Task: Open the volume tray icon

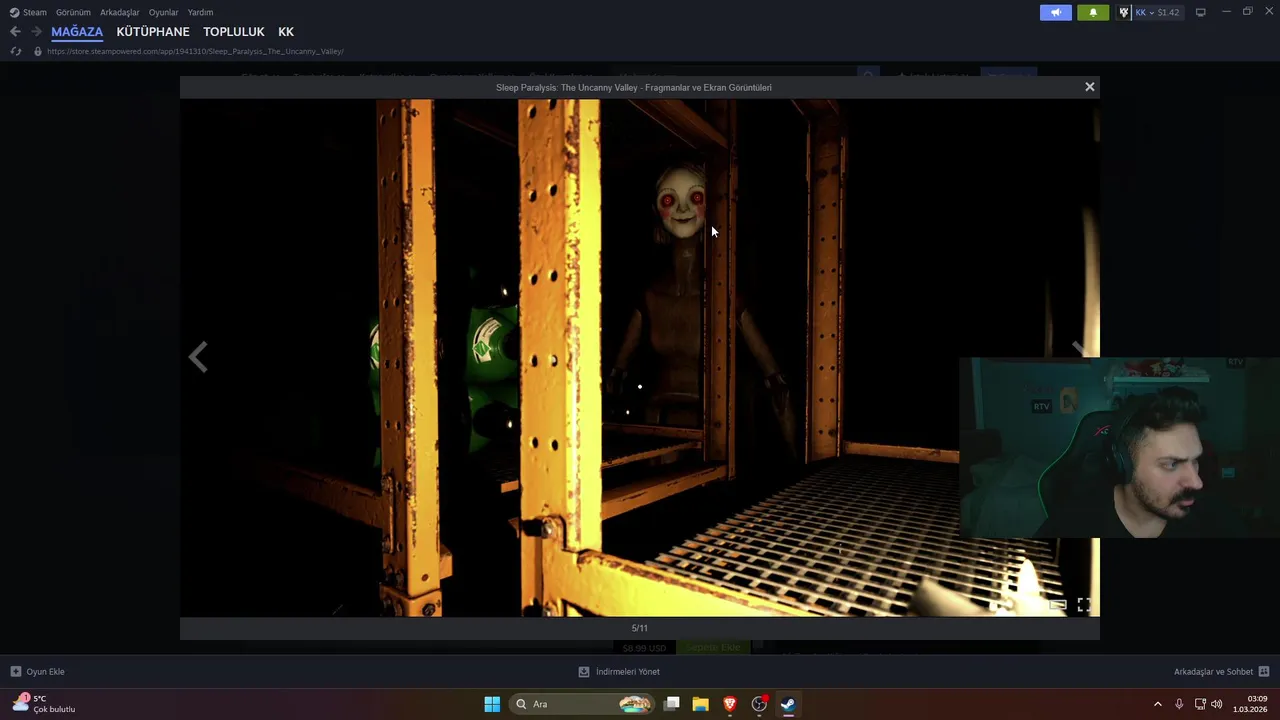Action: (x=1217, y=704)
